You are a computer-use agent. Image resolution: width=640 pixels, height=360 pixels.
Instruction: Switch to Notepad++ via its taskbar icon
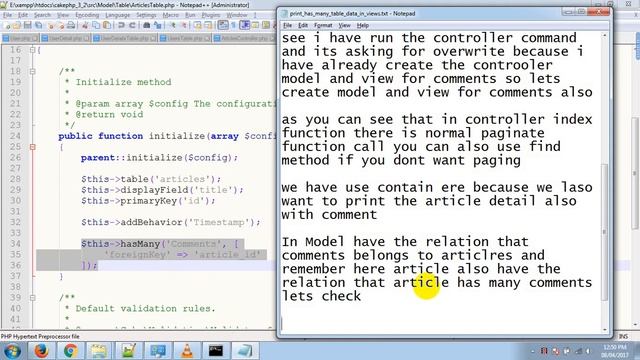128,351
